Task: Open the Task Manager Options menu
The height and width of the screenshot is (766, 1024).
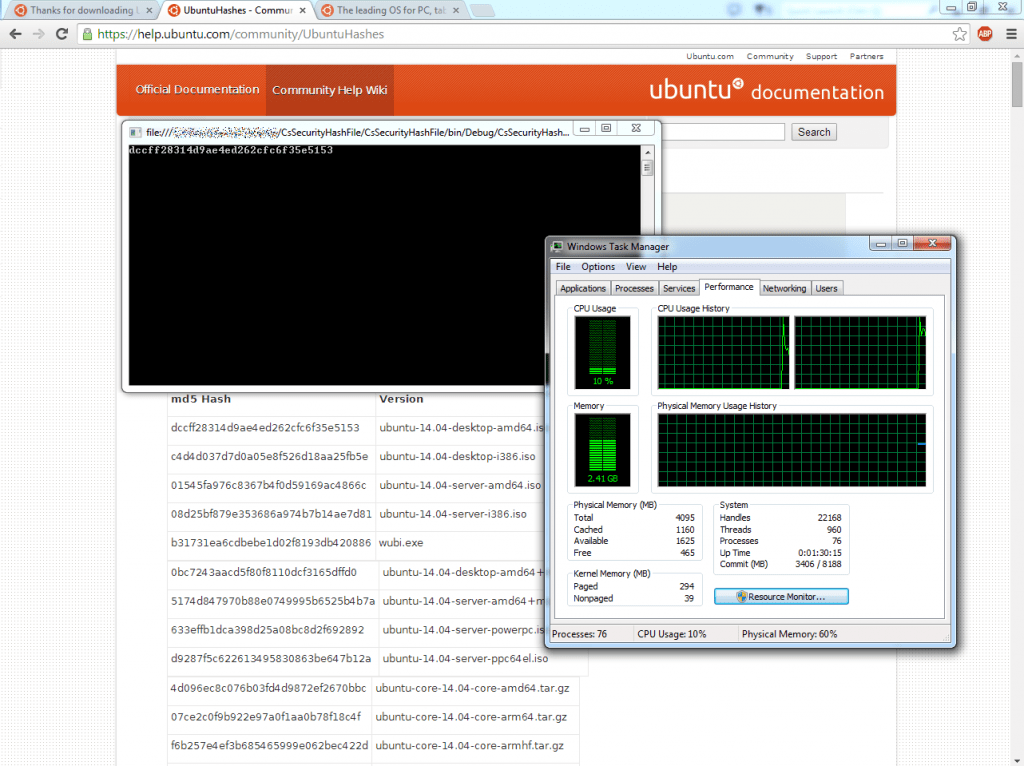Action: click(598, 266)
